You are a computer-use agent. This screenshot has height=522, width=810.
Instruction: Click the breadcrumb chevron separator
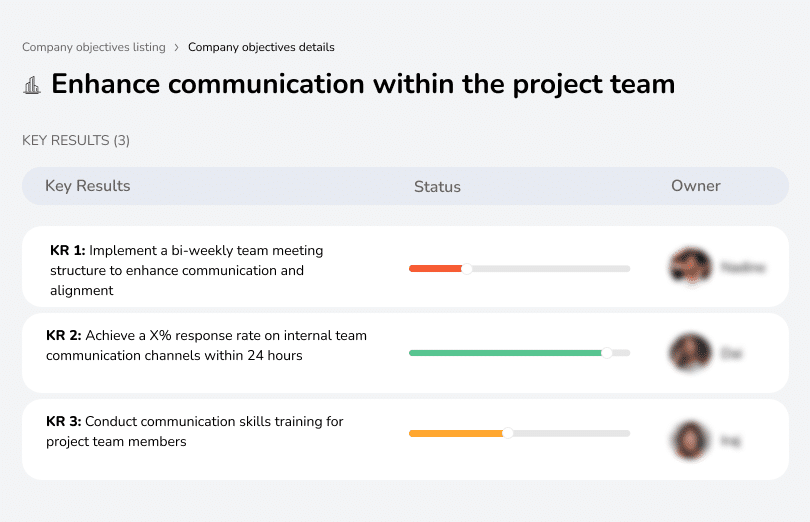click(177, 48)
